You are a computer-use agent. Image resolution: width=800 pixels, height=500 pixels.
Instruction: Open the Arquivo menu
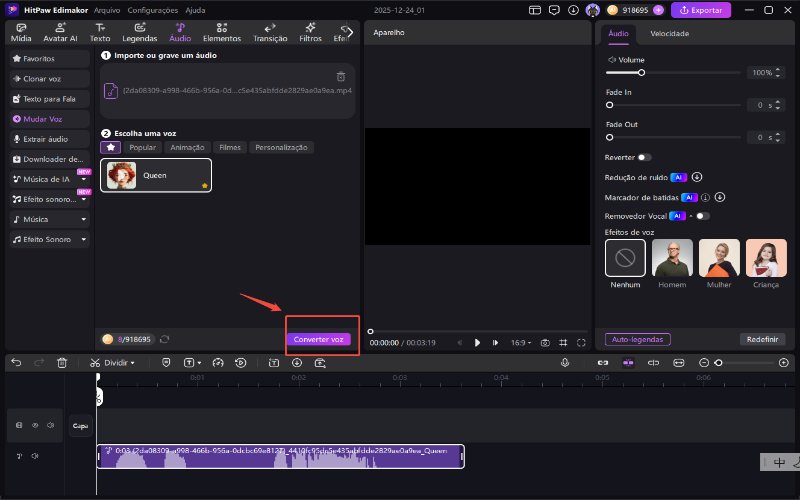pos(107,10)
